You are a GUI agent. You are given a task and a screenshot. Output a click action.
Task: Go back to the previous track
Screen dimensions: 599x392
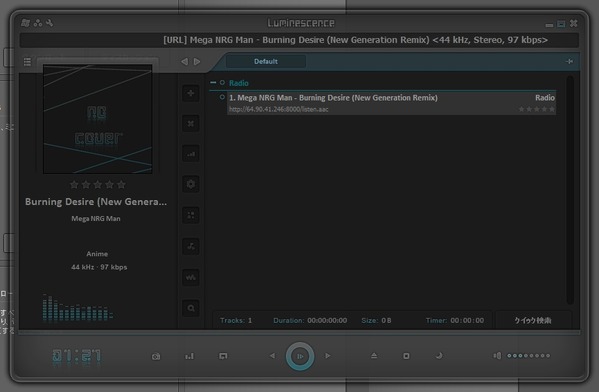(272, 356)
